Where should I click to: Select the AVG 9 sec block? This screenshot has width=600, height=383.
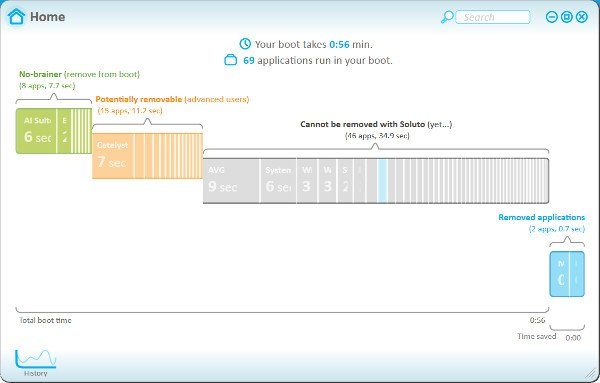(231, 181)
